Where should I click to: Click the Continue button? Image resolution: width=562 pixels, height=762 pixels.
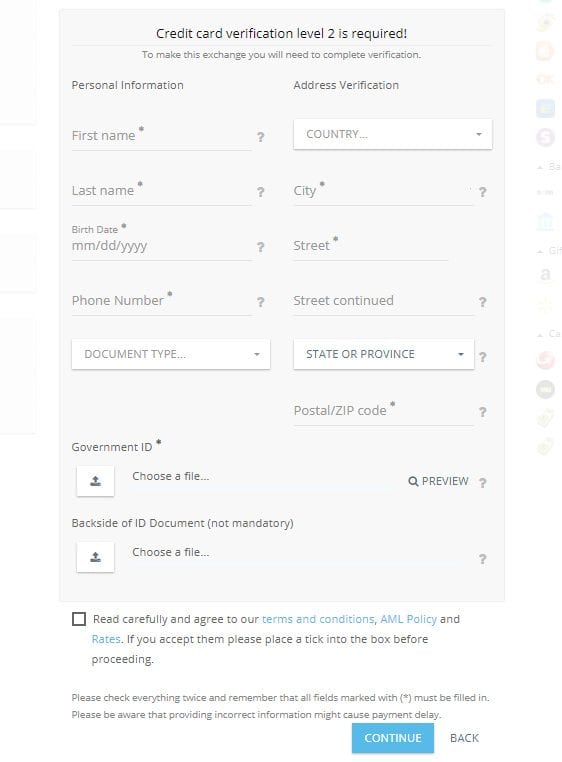[x=393, y=738]
